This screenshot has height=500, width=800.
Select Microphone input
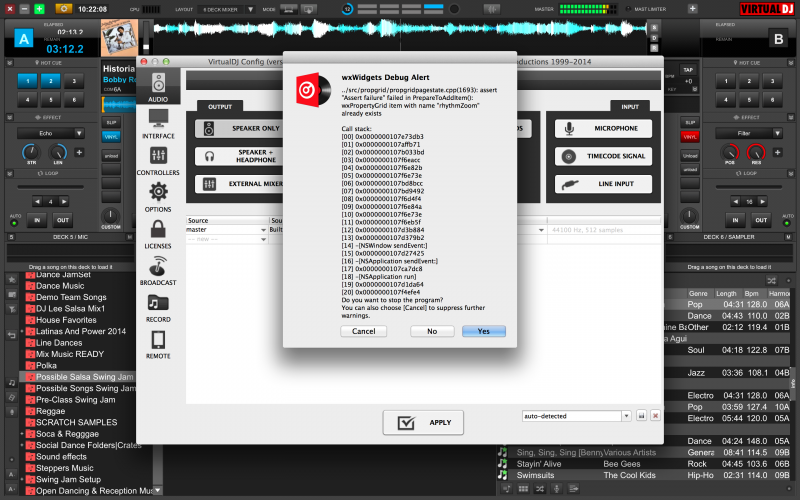(x=603, y=129)
